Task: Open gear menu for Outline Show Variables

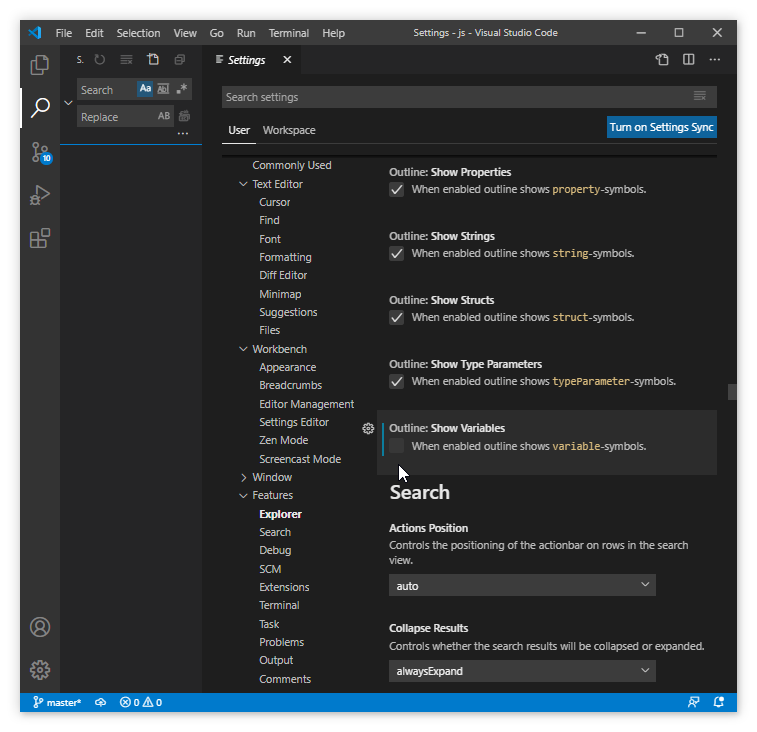Action: [368, 428]
